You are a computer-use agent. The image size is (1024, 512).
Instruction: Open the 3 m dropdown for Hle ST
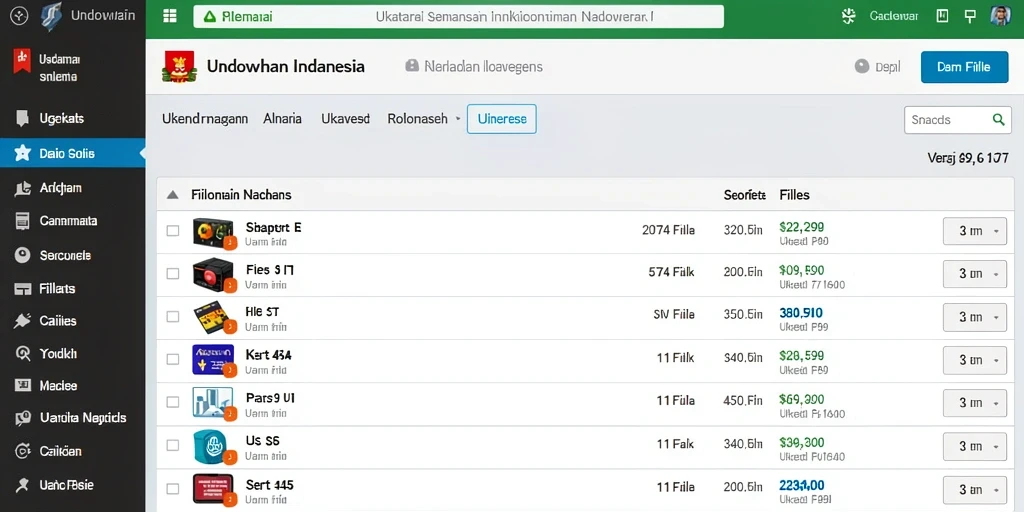tap(975, 317)
